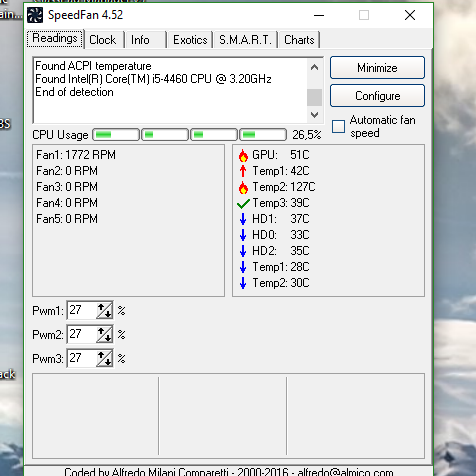This screenshot has width=476, height=476.
Task: Click the "GPU: 51C" temperature text
Action: pos(281,155)
